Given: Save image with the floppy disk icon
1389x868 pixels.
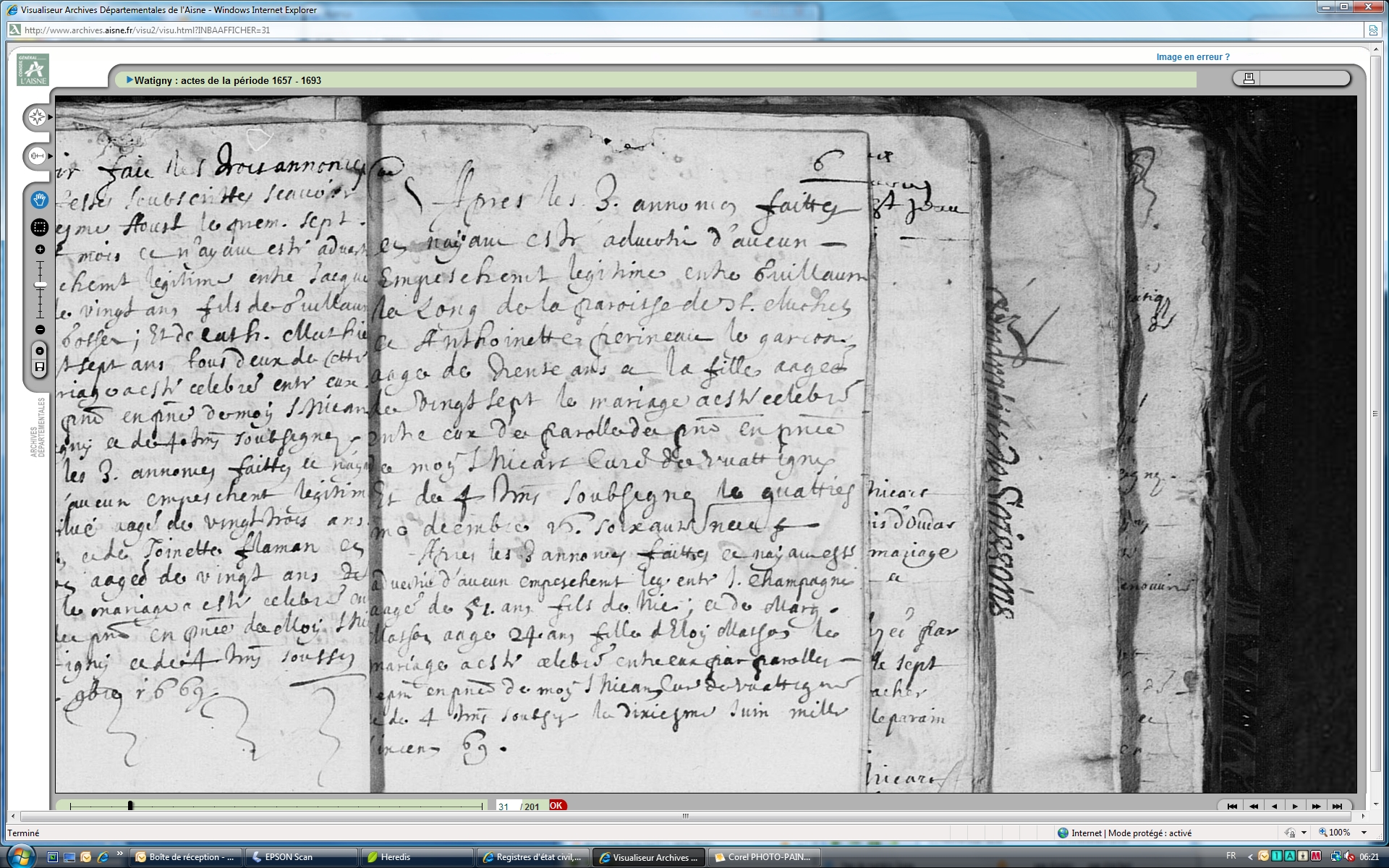Looking at the screenshot, I should [x=40, y=367].
